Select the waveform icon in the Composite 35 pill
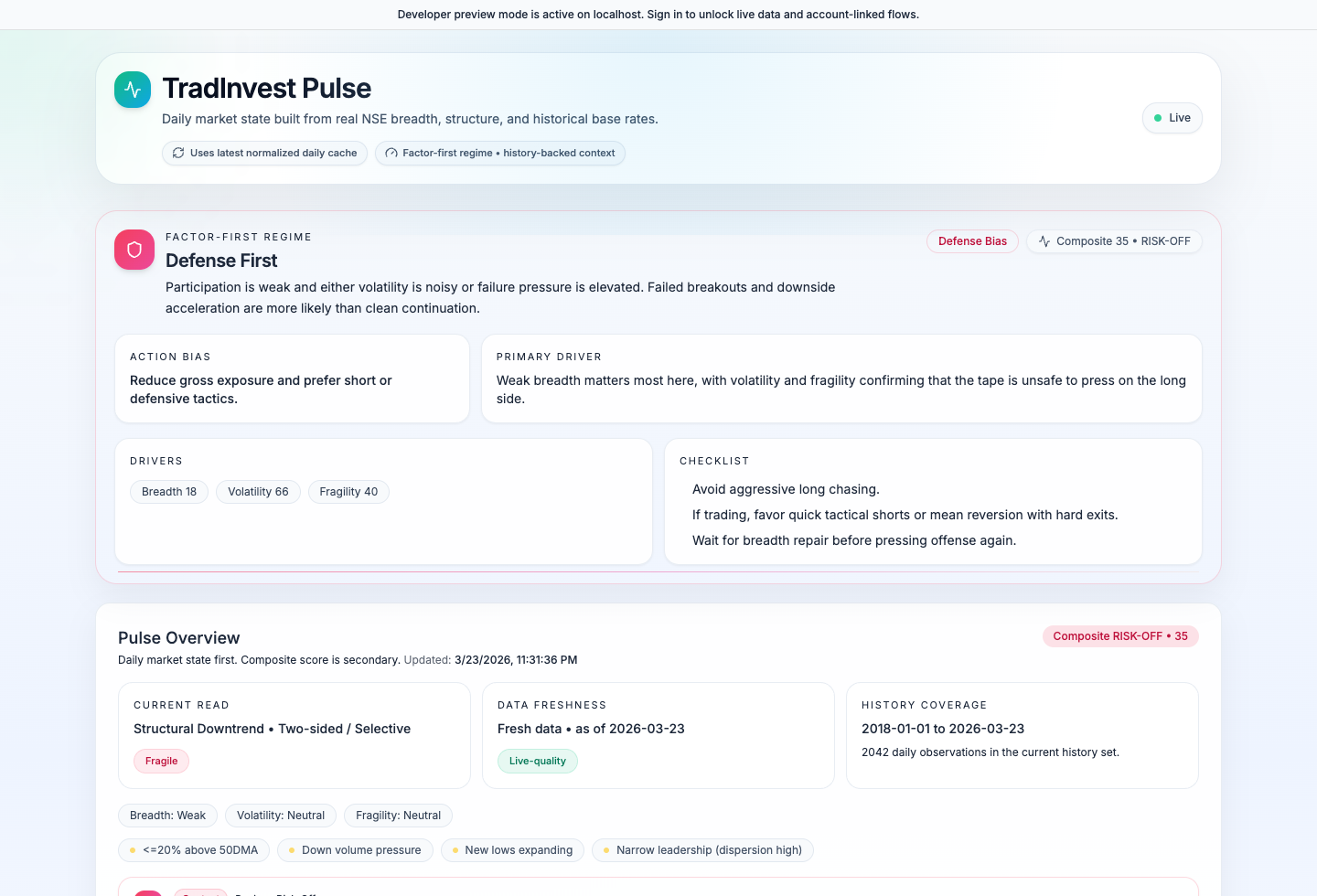Image resolution: width=1317 pixels, height=896 pixels. [1043, 240]
